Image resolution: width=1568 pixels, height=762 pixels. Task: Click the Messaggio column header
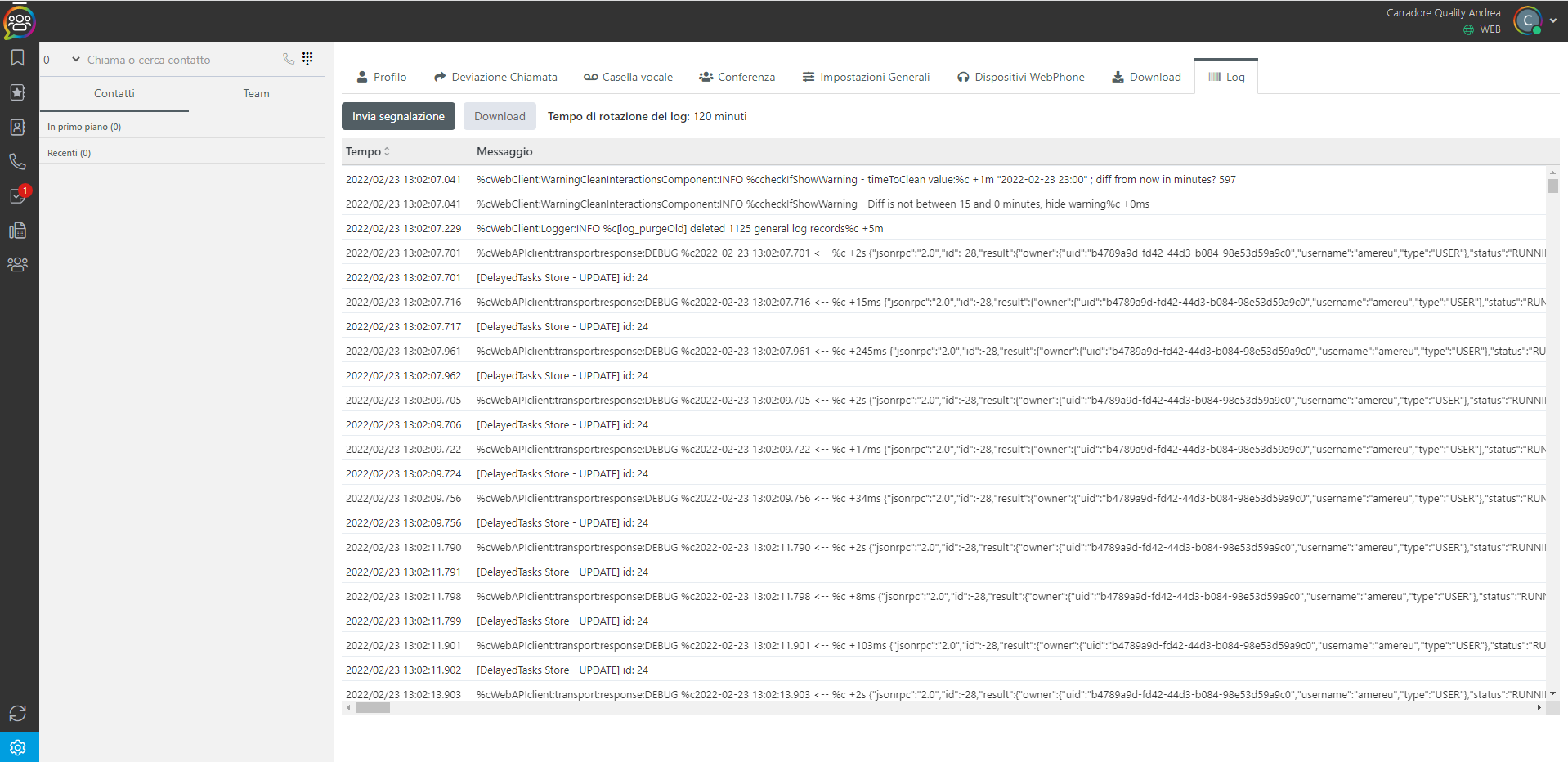(504, 151)
